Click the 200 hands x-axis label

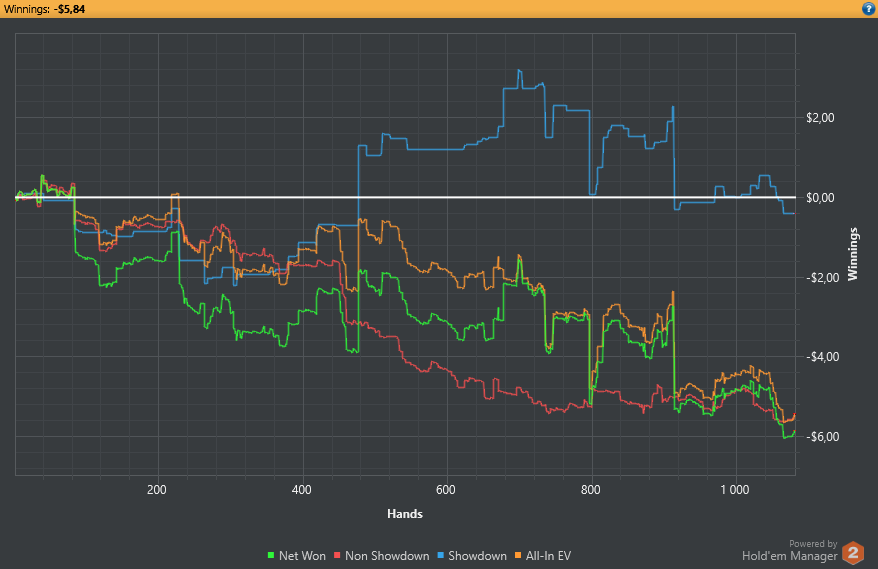pos(157,490)
